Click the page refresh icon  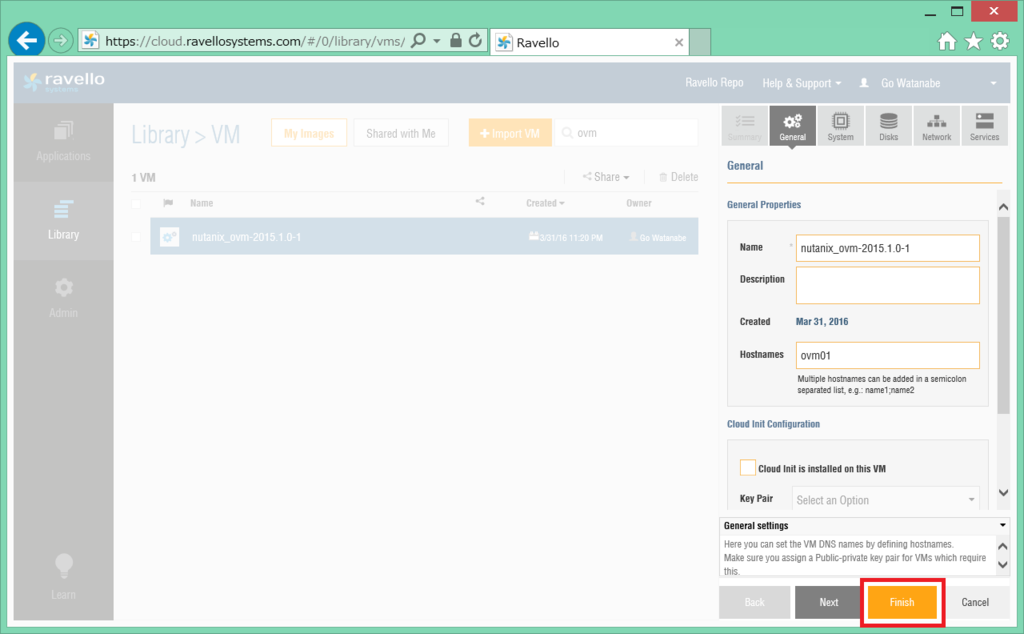tap(475, 40)
